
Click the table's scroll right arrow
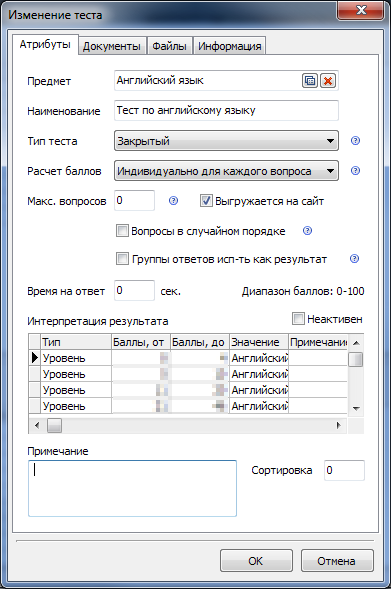(339, 426)
